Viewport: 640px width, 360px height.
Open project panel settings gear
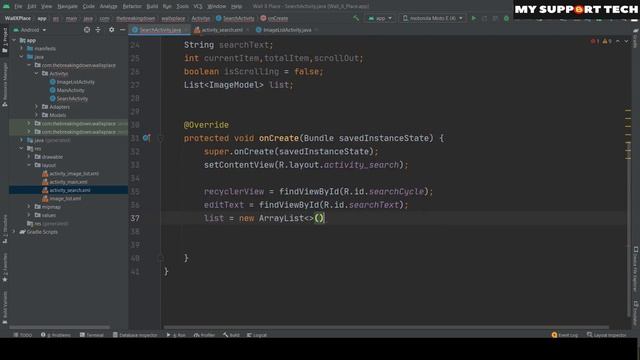111,30
